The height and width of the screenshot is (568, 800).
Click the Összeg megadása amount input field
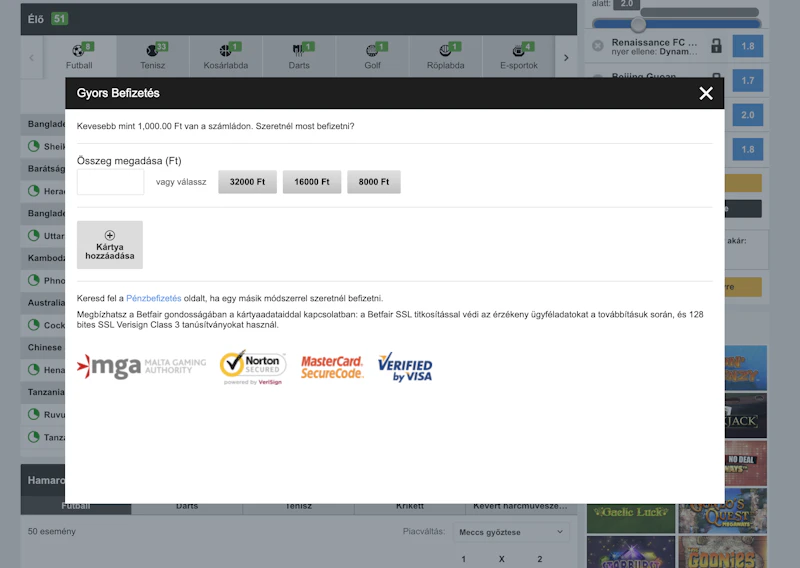[111, 182]
